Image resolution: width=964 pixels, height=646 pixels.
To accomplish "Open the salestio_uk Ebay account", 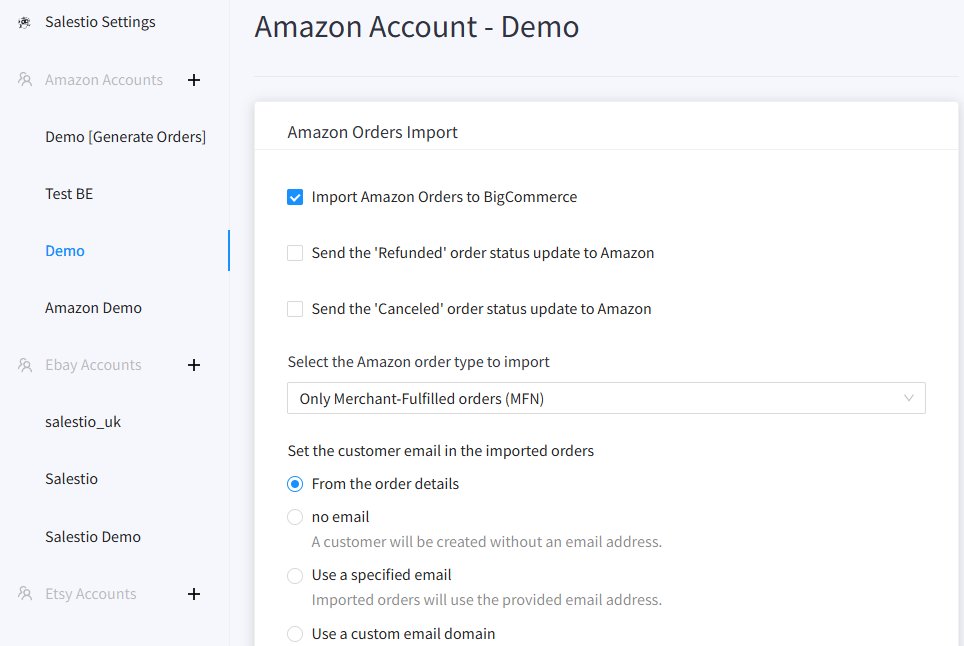I will click(x=83, y=422).
